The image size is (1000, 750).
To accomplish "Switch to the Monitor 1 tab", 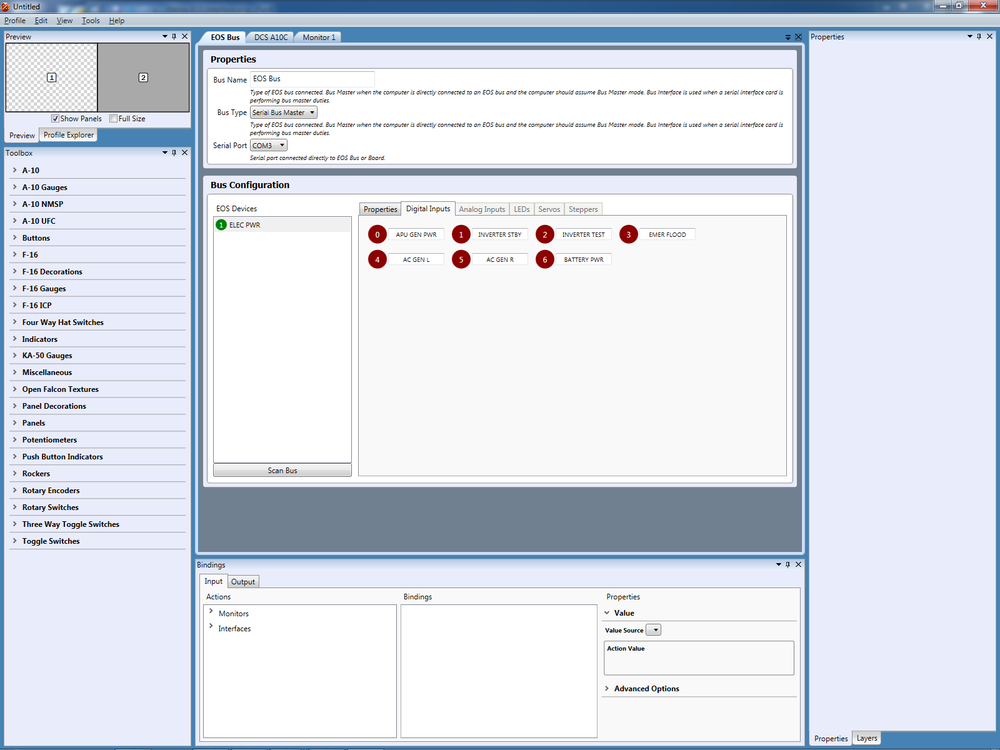I will pos(319,38).
